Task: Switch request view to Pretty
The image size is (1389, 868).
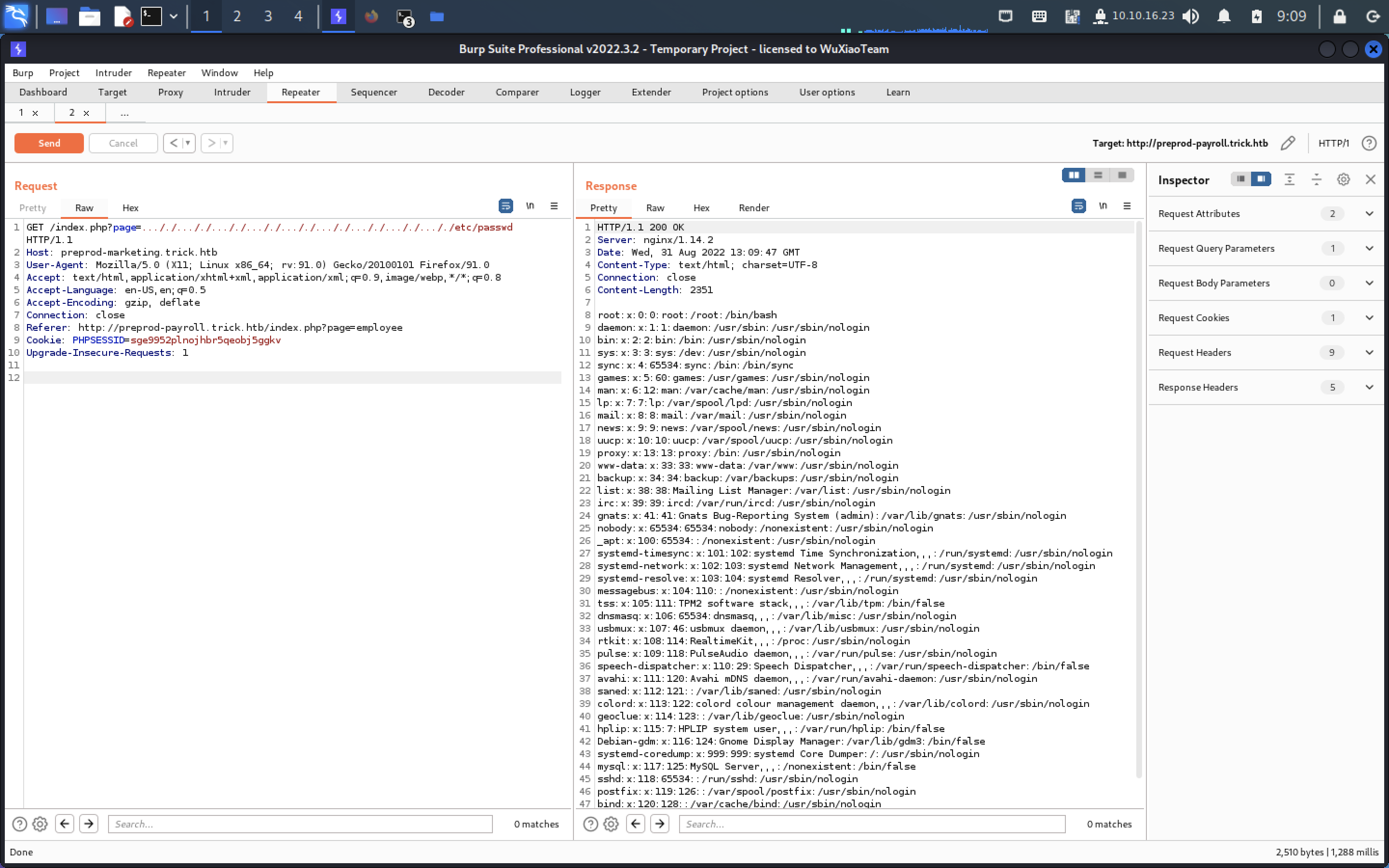Action: [32, 208]
